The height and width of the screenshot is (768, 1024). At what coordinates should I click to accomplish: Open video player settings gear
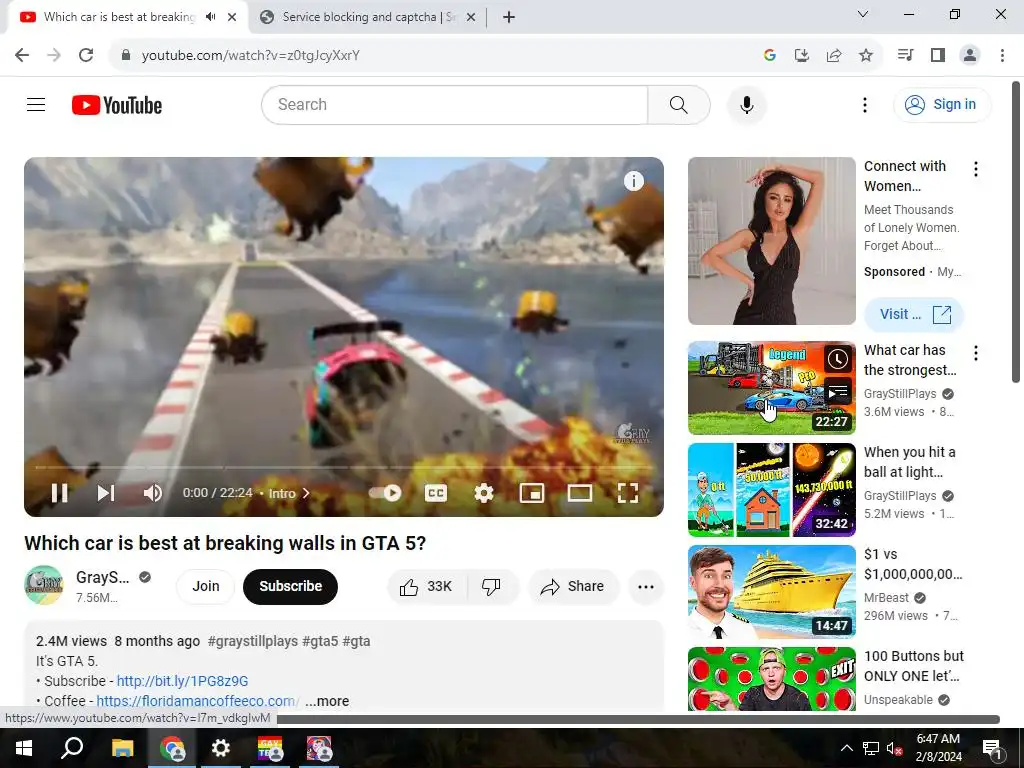pyautogui.click(x=484, y=493)
